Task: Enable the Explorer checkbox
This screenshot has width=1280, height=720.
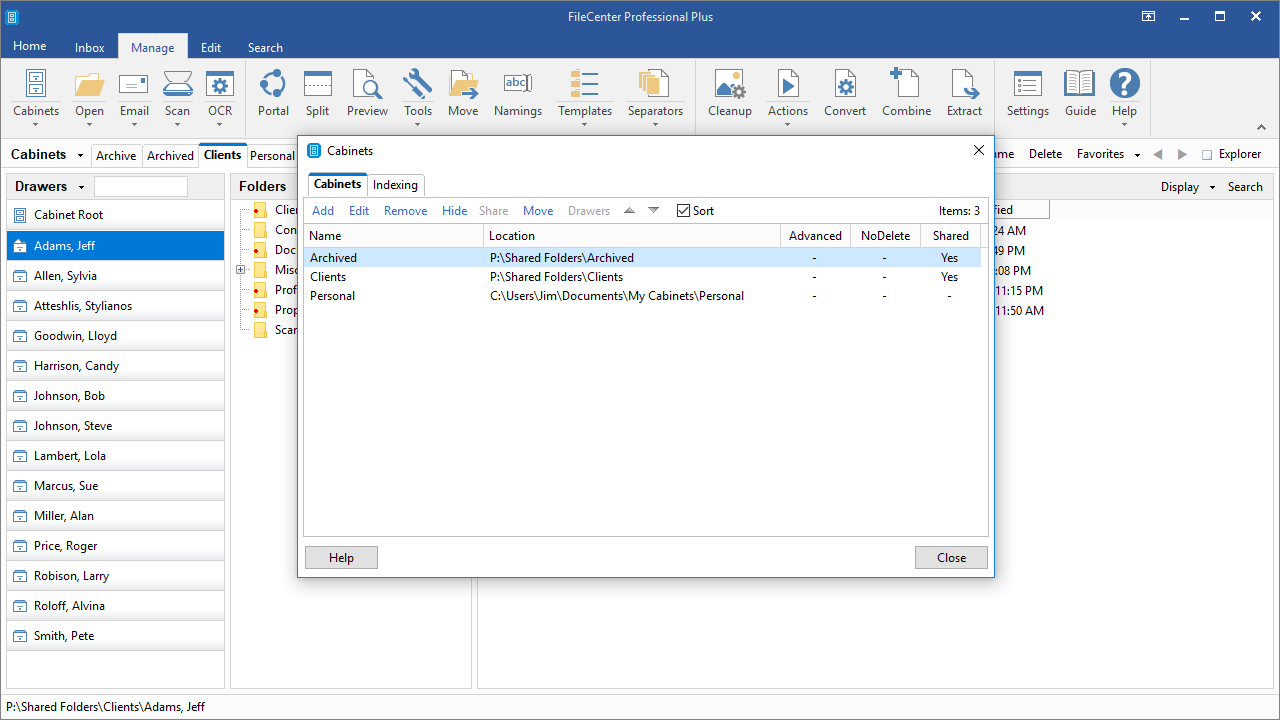Action: pos(1207,155)
